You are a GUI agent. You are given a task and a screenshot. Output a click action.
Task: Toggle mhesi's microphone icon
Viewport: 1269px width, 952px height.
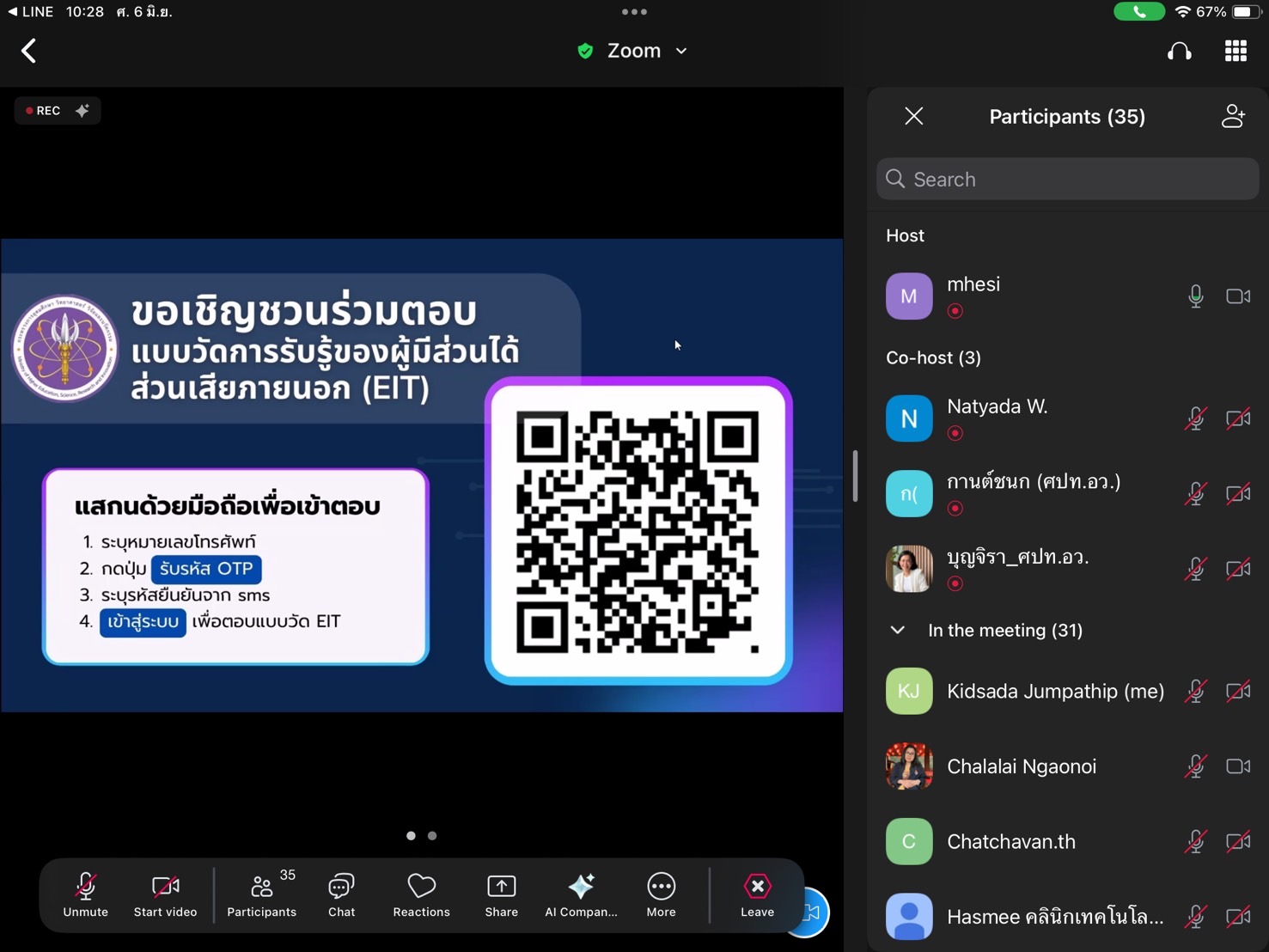(x=1195, y=296)
